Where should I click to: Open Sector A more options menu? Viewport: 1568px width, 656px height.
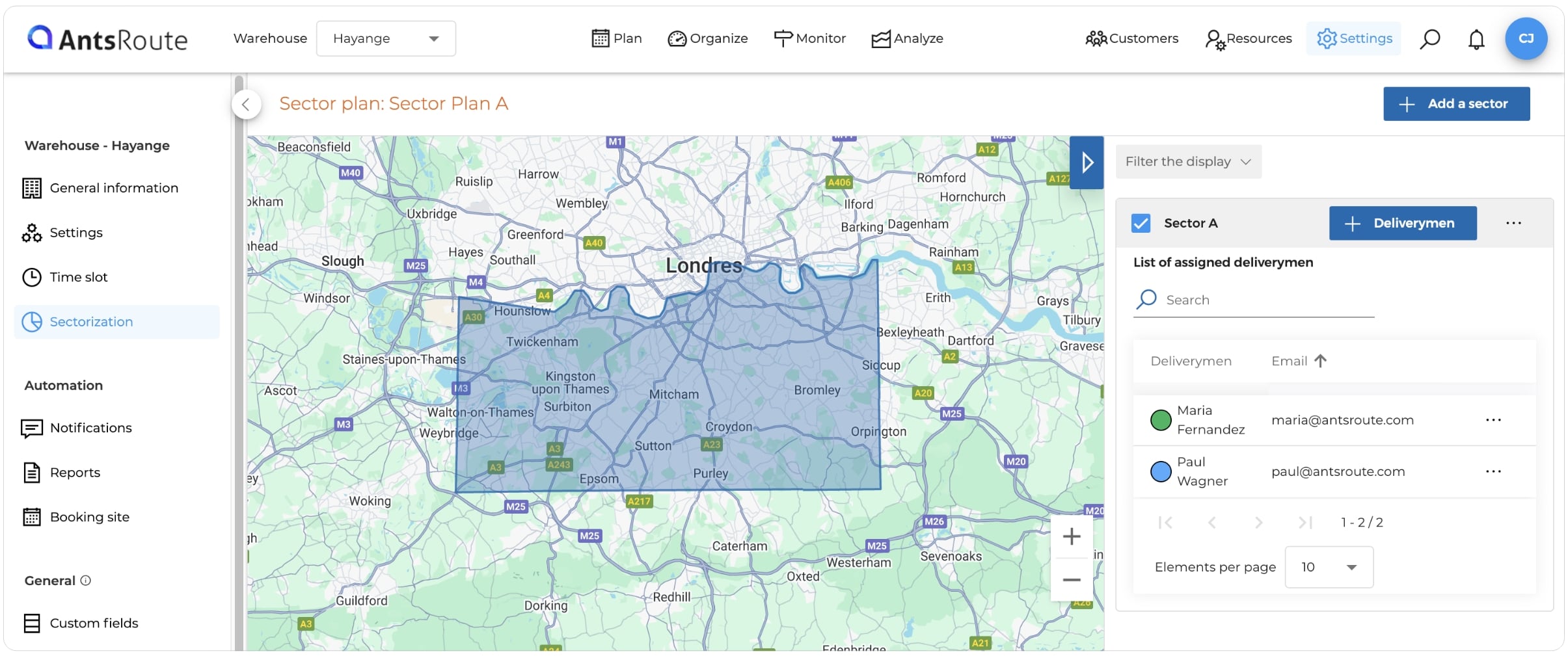point(1513,223)
